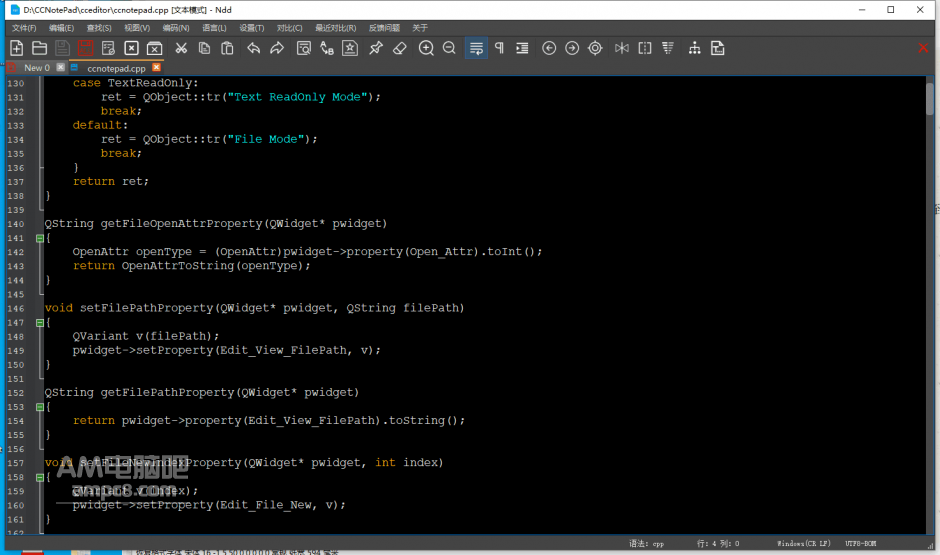Click the document-with-checkmark toolbar icon
Image resolution: width=940 pixels, height=555 pixels.
[108, 49]
